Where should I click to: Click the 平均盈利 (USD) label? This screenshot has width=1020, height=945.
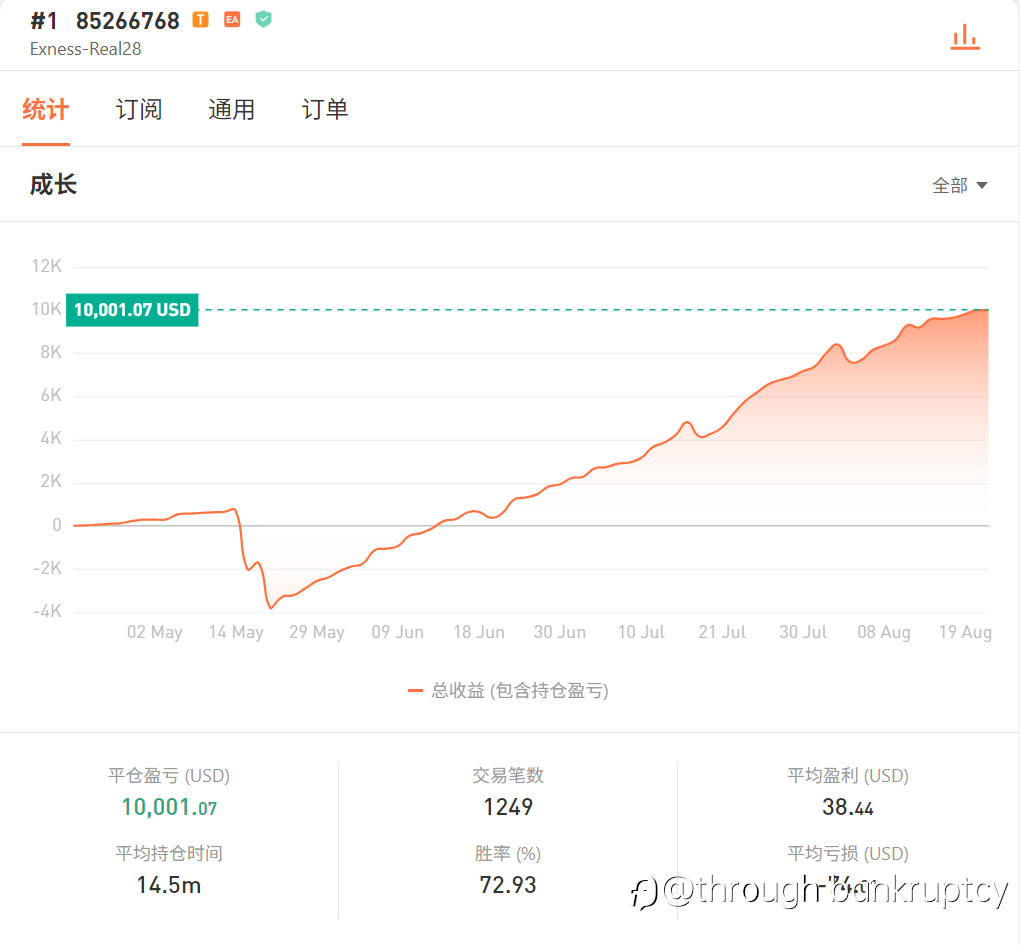848,776
